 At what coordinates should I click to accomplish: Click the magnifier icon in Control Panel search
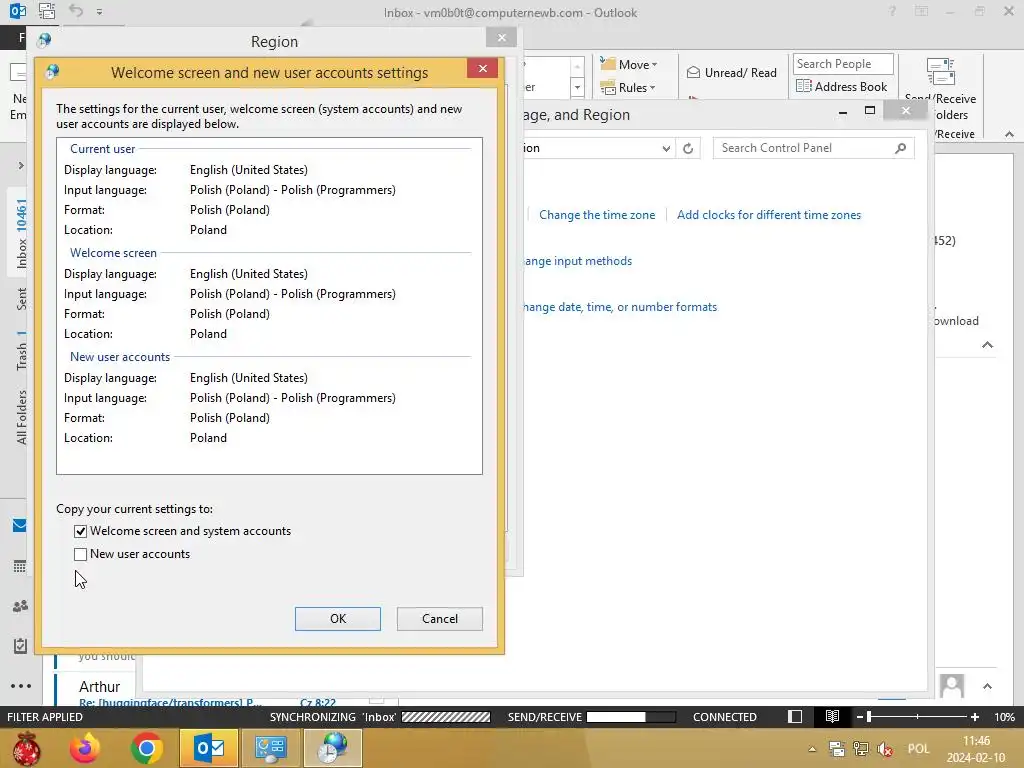pyautogui.click(x=901, y=148)
